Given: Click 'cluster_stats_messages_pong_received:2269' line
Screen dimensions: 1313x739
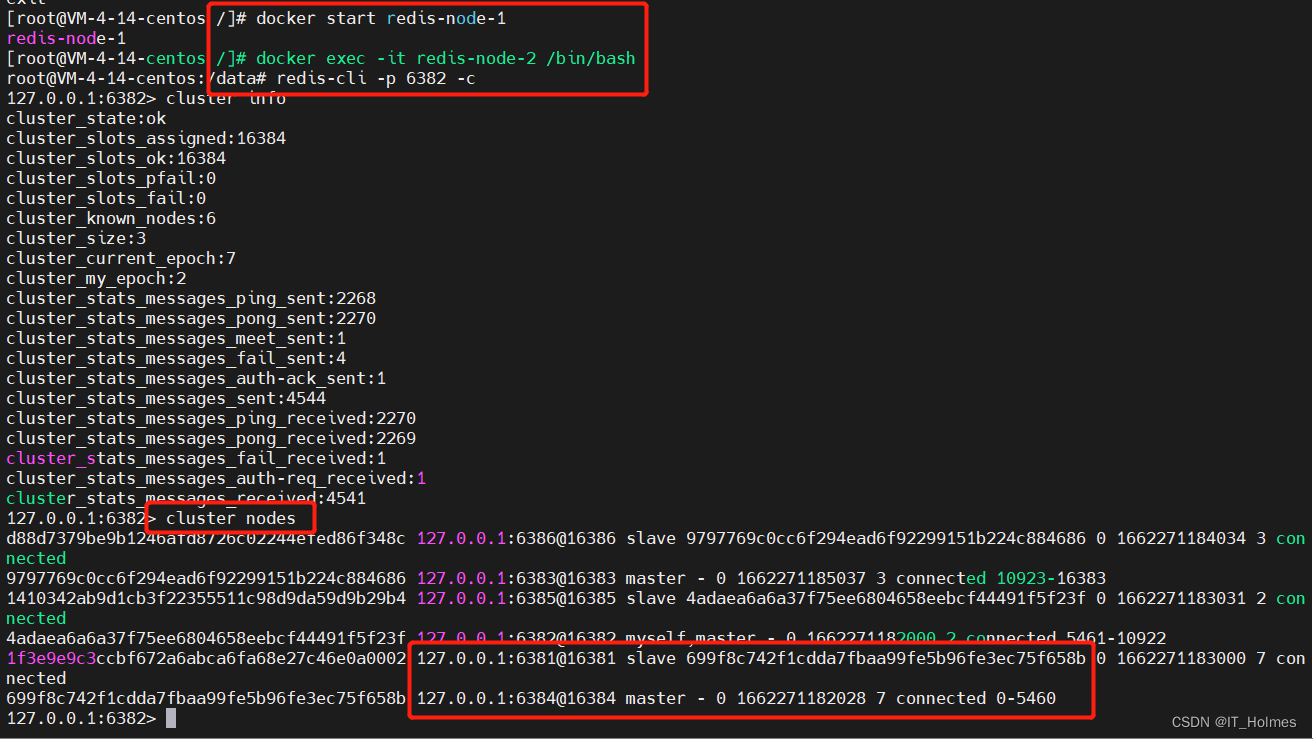Looking at the screenshot, I should point(211,438).
